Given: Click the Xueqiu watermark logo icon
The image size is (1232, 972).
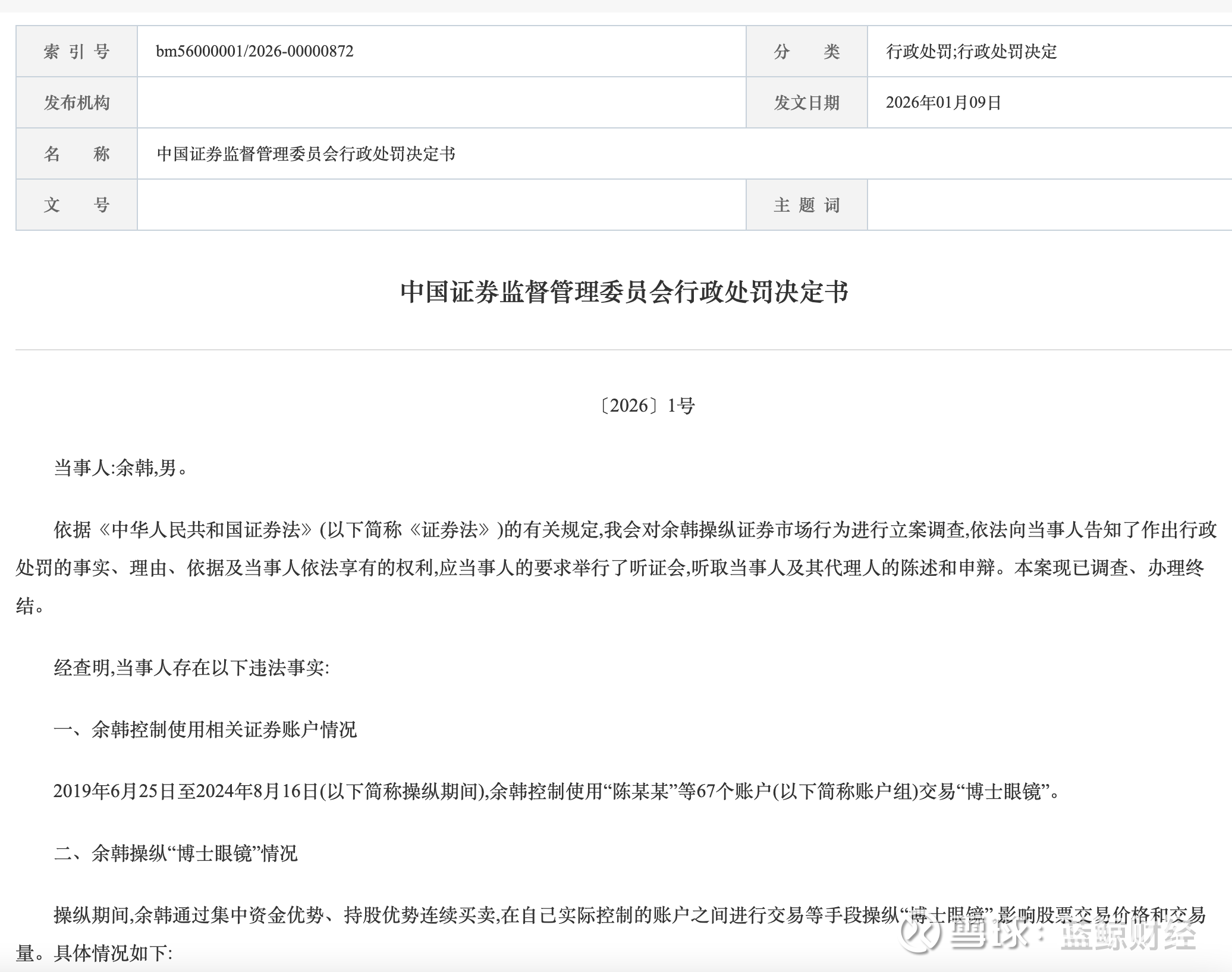Looking at the screenshot, I should [919, 934].
